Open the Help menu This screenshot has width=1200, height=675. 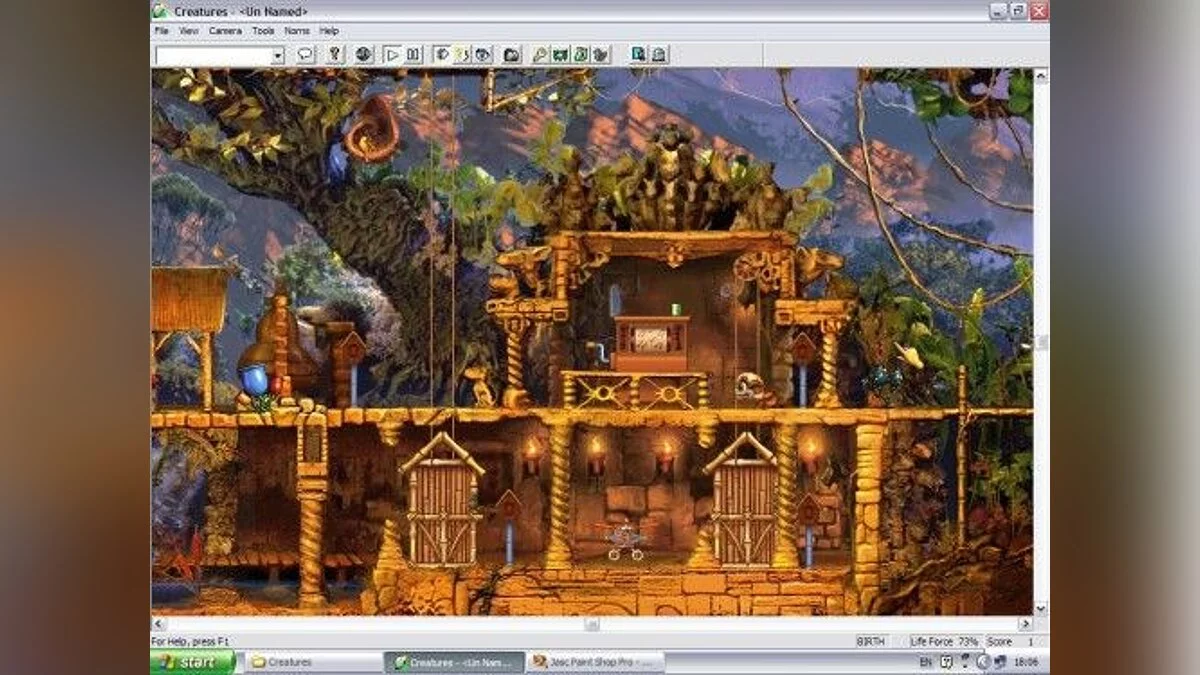[329, 31]
